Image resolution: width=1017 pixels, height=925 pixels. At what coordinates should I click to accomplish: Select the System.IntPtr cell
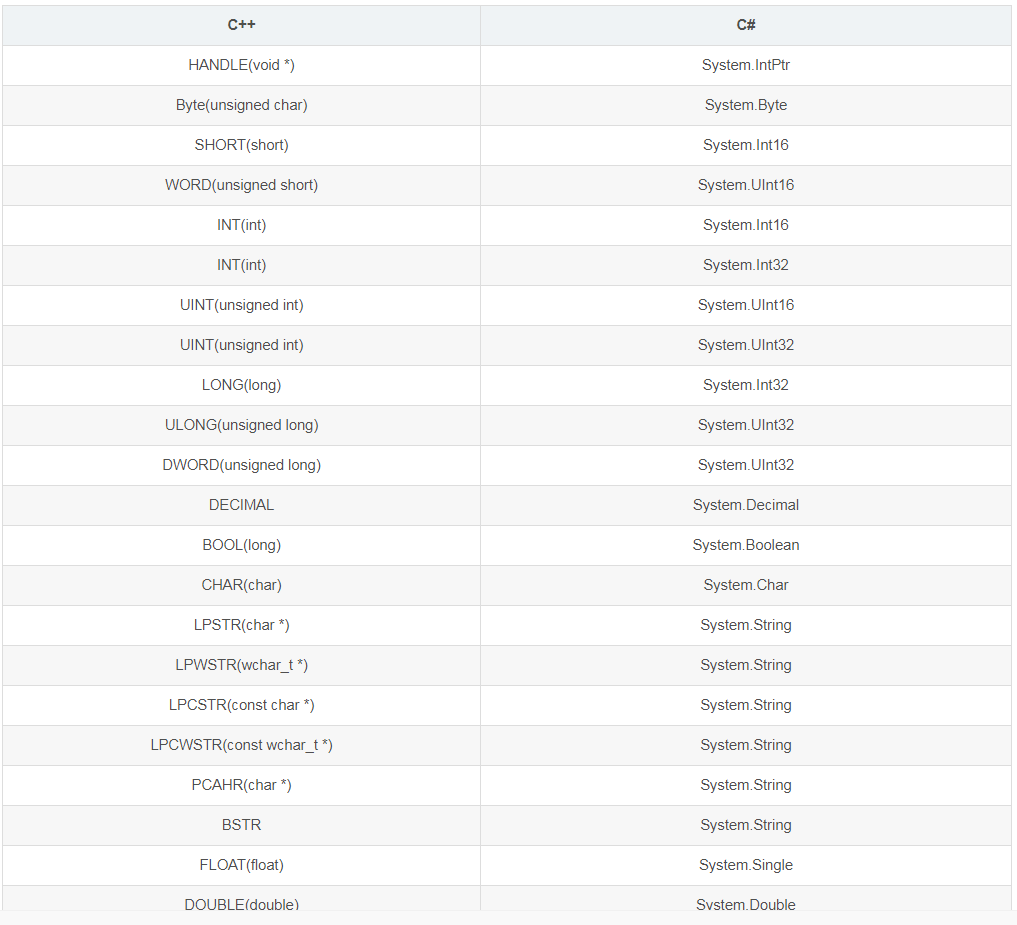coord(746,66)
